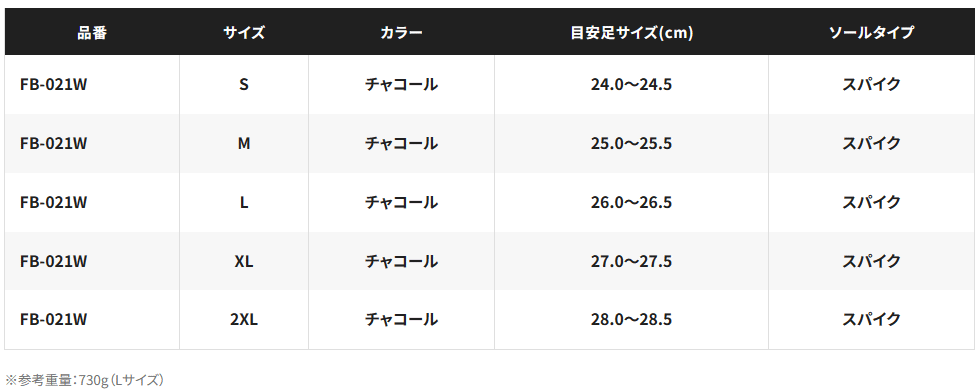Image resolution: width=975 pixels, height=391 pixels.
Task: Click the 27.0～27.5 foot size cell
Action: 631,261
